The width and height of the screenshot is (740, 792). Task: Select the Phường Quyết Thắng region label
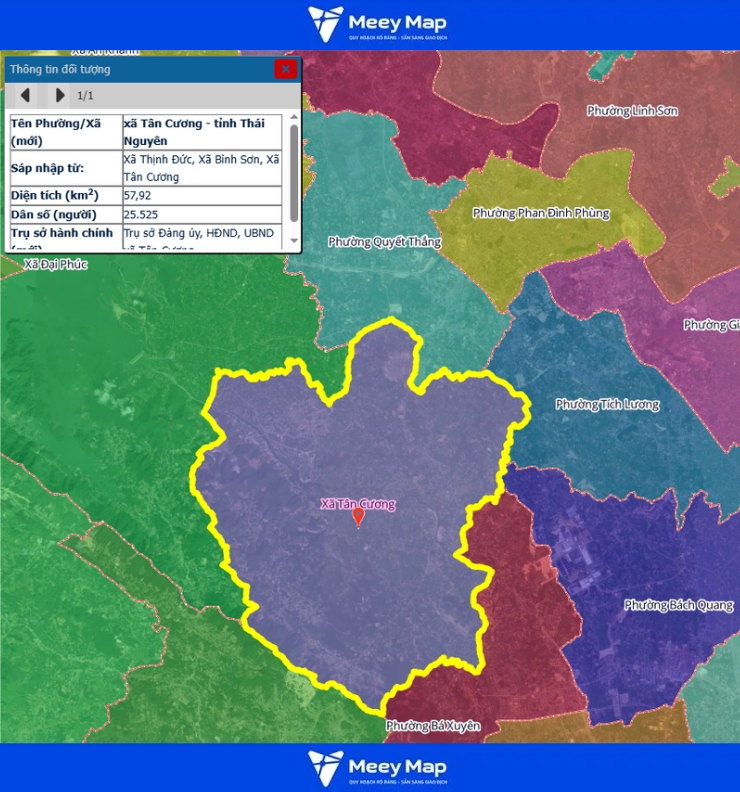click(x=384, y=242)
